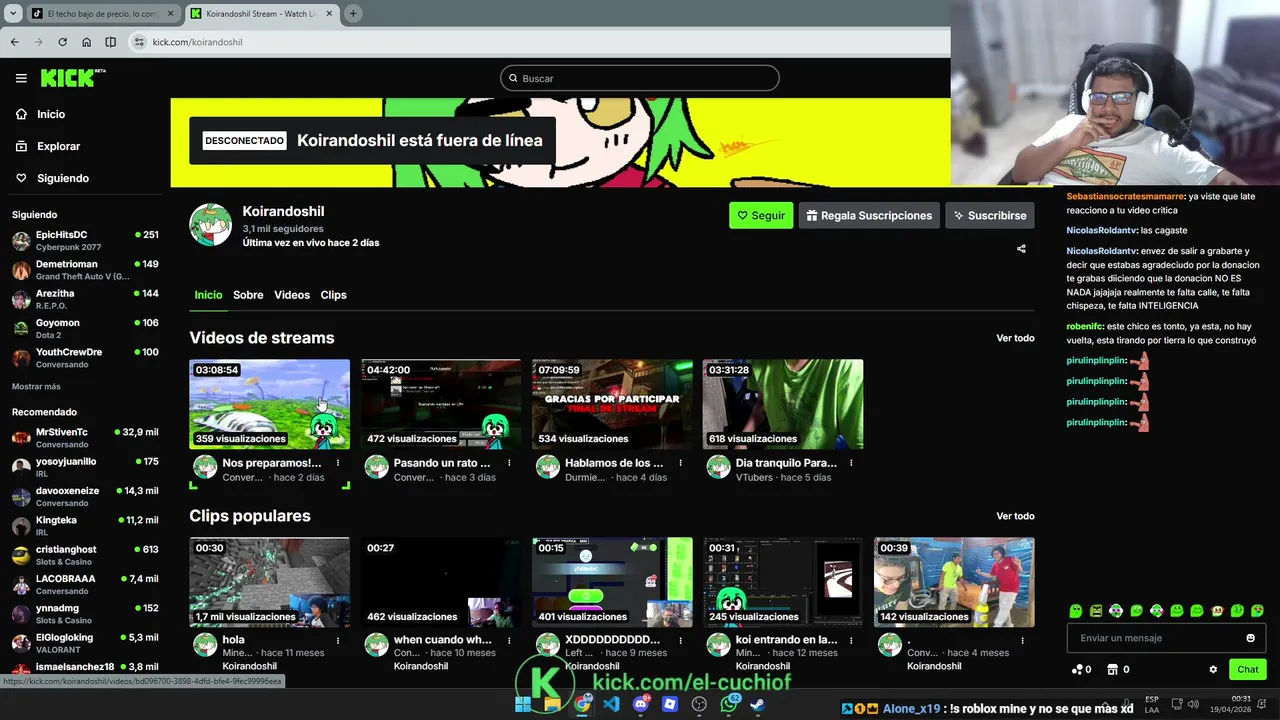This screenshot has height=720, width=1280.
Task: Open browser split view icon
Action: [x=111, y=42]
